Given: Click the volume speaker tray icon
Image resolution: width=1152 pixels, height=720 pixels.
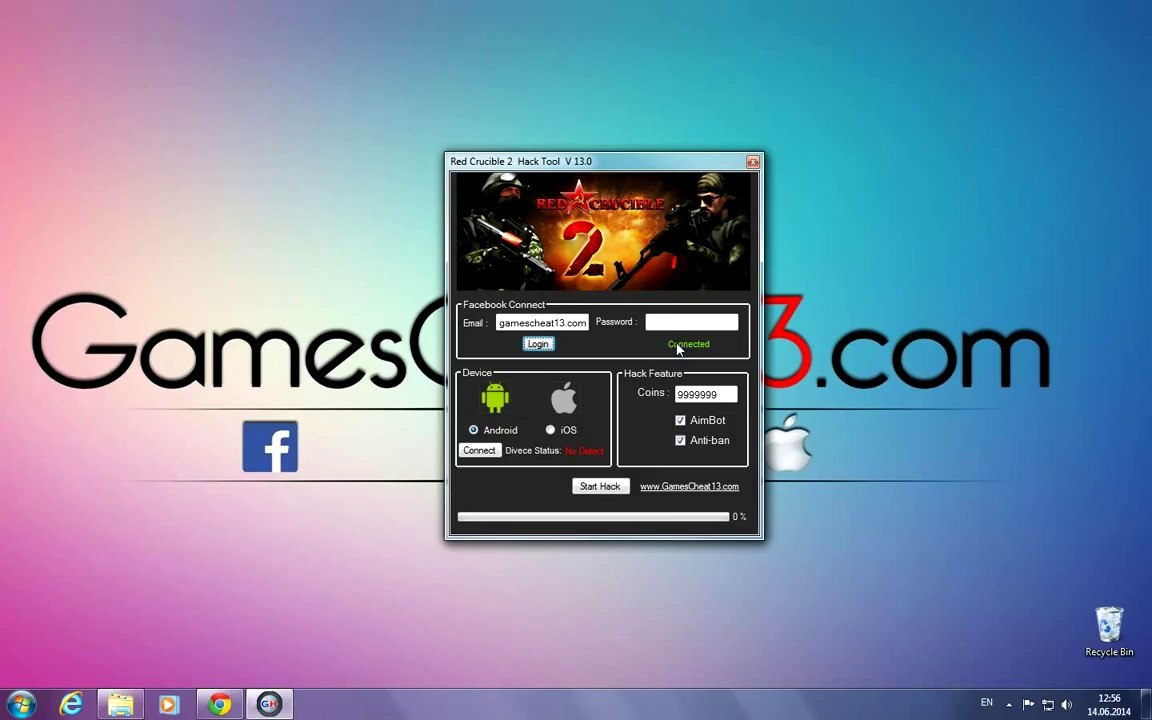Looking at the screenshot, I should [x=1067, y=705].
